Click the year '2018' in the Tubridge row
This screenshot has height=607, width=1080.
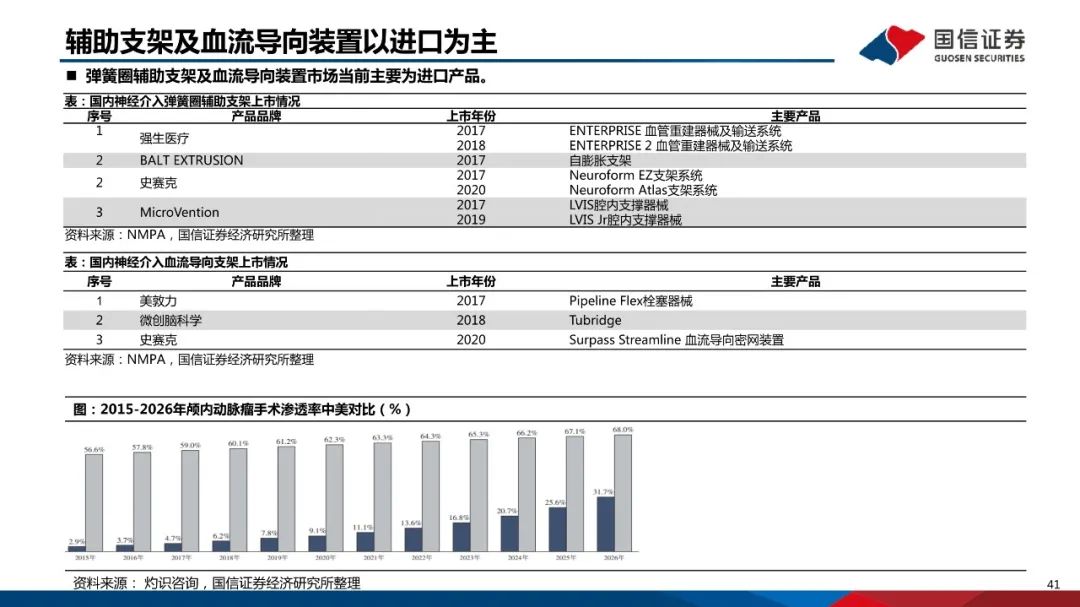click(471, 320)
